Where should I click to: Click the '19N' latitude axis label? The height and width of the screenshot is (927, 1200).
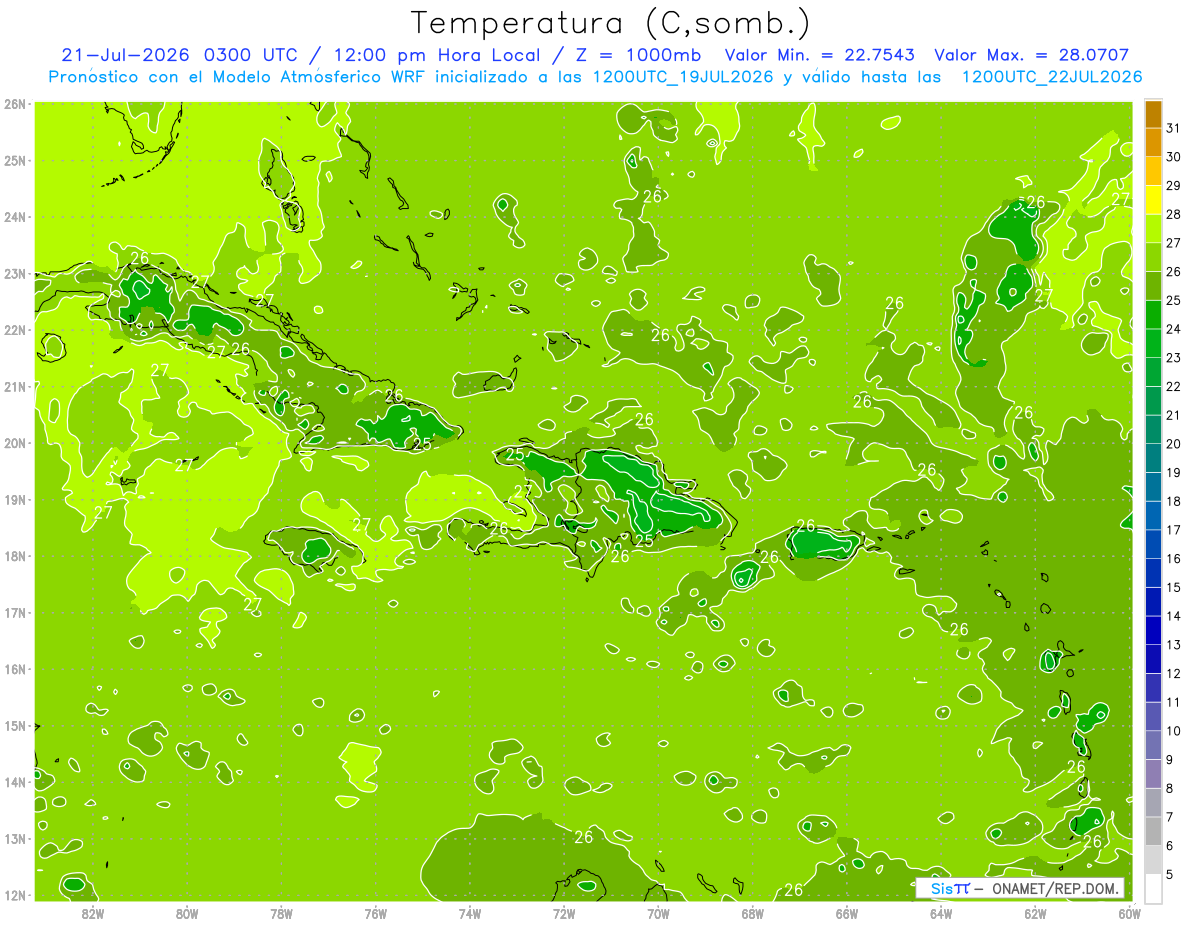tap(15, 500)
